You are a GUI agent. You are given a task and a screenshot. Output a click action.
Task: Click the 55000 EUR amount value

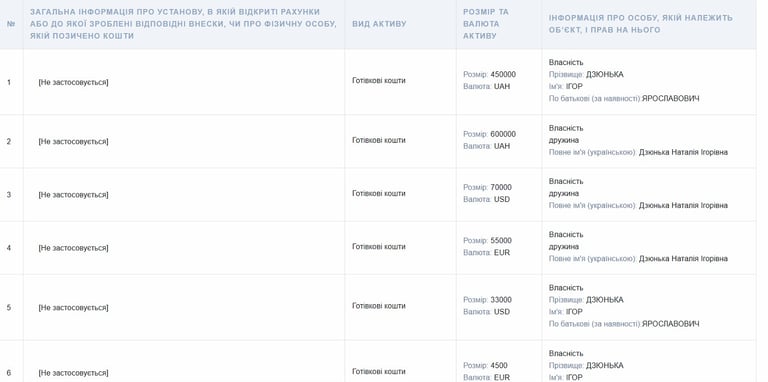(501, 241)
